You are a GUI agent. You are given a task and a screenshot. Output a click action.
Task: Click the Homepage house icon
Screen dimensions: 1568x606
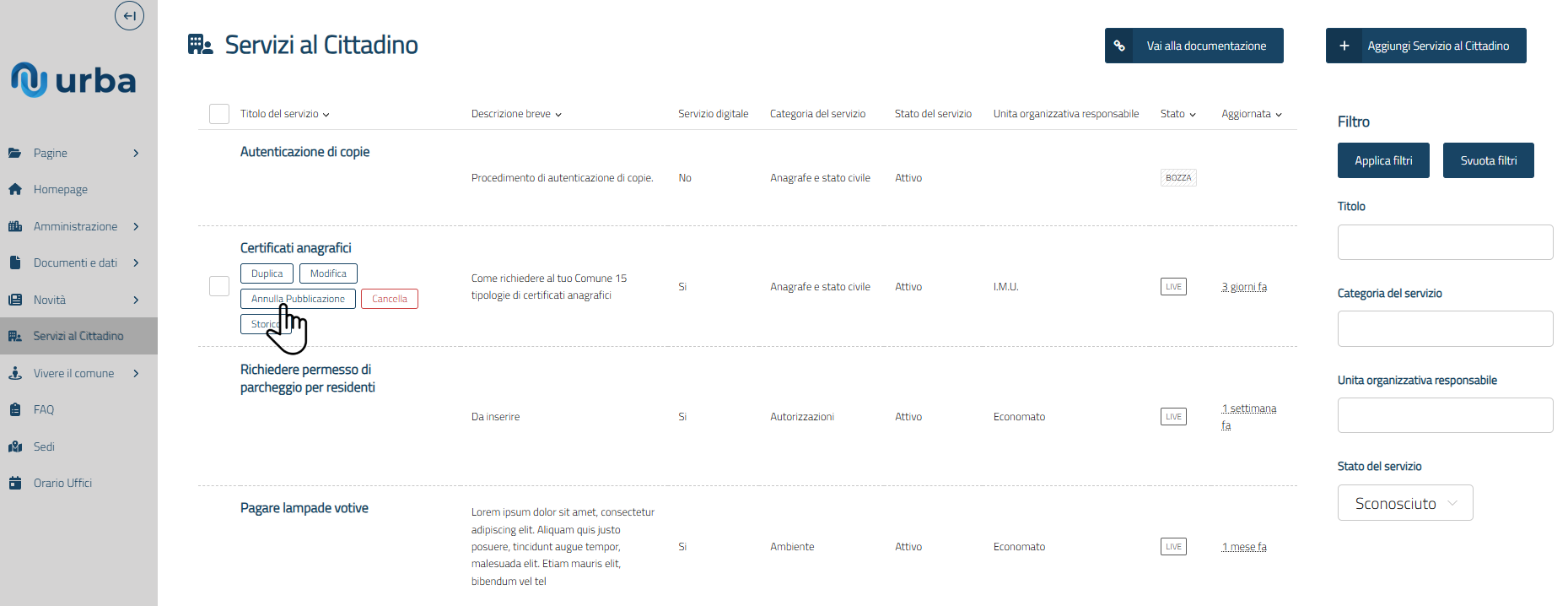pos(15,190)
